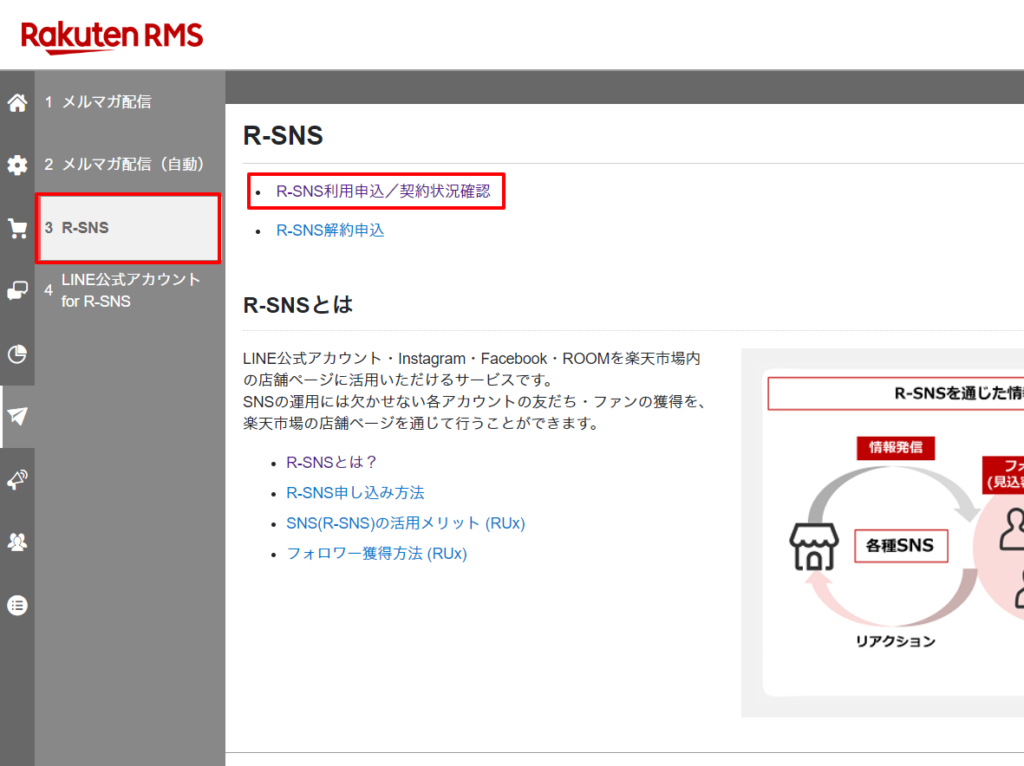
Task: Open the megaphone promotion icon
Action: click(18, 479)
